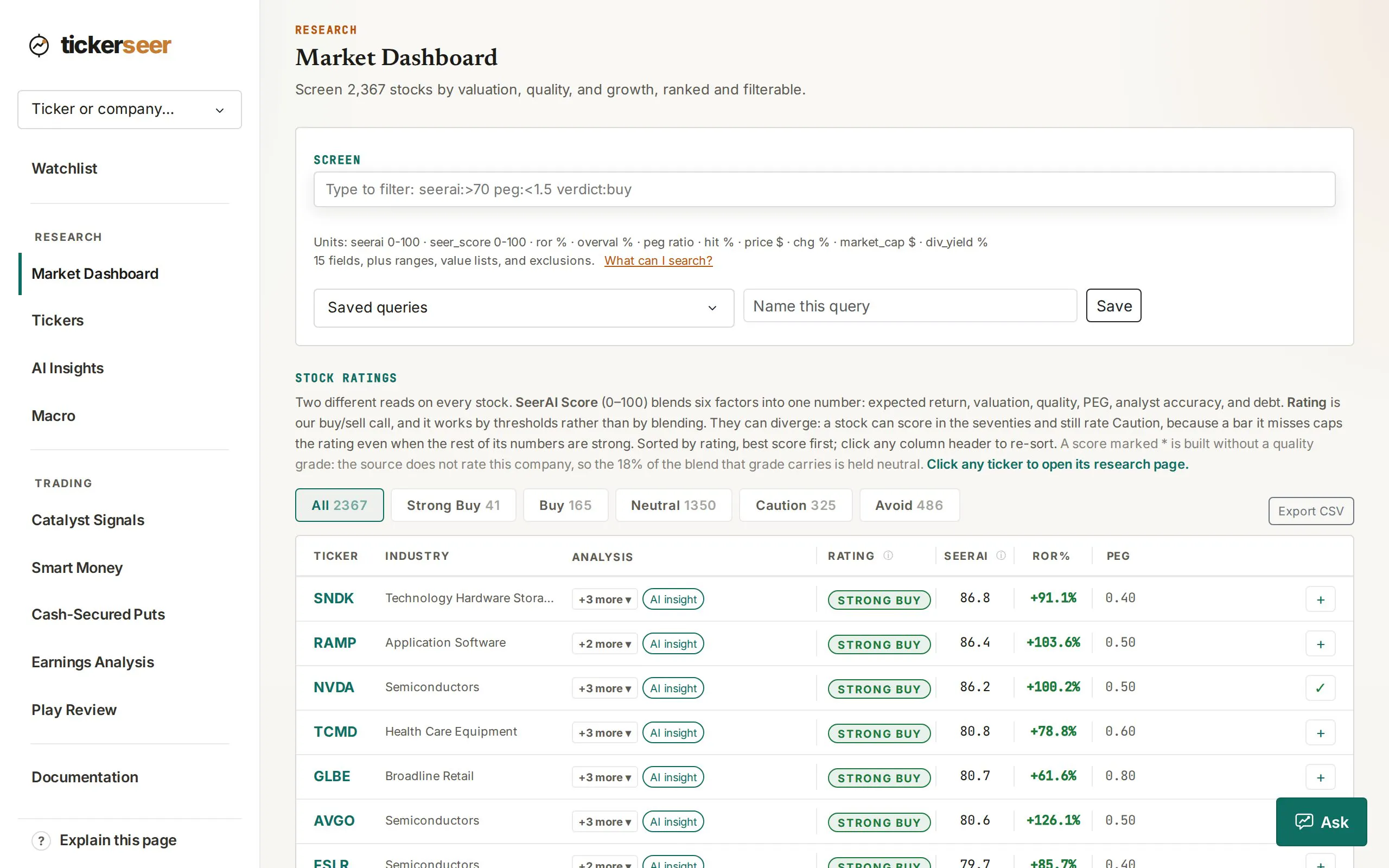1389x868 pixels.
Task: Open the NVDA ticker research page
Action: 334,687
